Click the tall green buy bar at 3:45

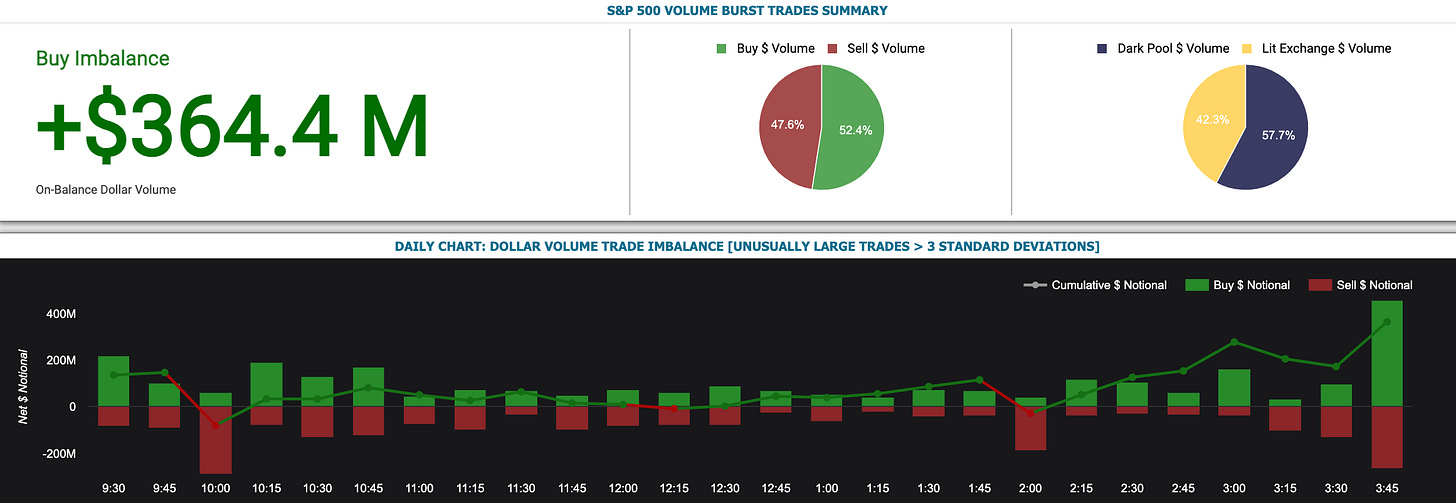[1386, 354]
